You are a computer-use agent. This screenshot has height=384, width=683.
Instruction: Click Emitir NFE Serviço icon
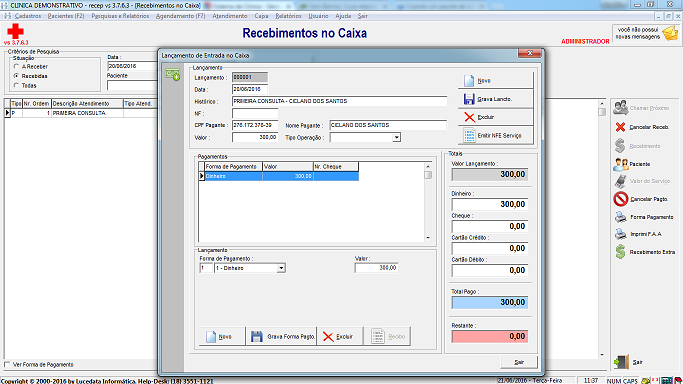(470, 135)
